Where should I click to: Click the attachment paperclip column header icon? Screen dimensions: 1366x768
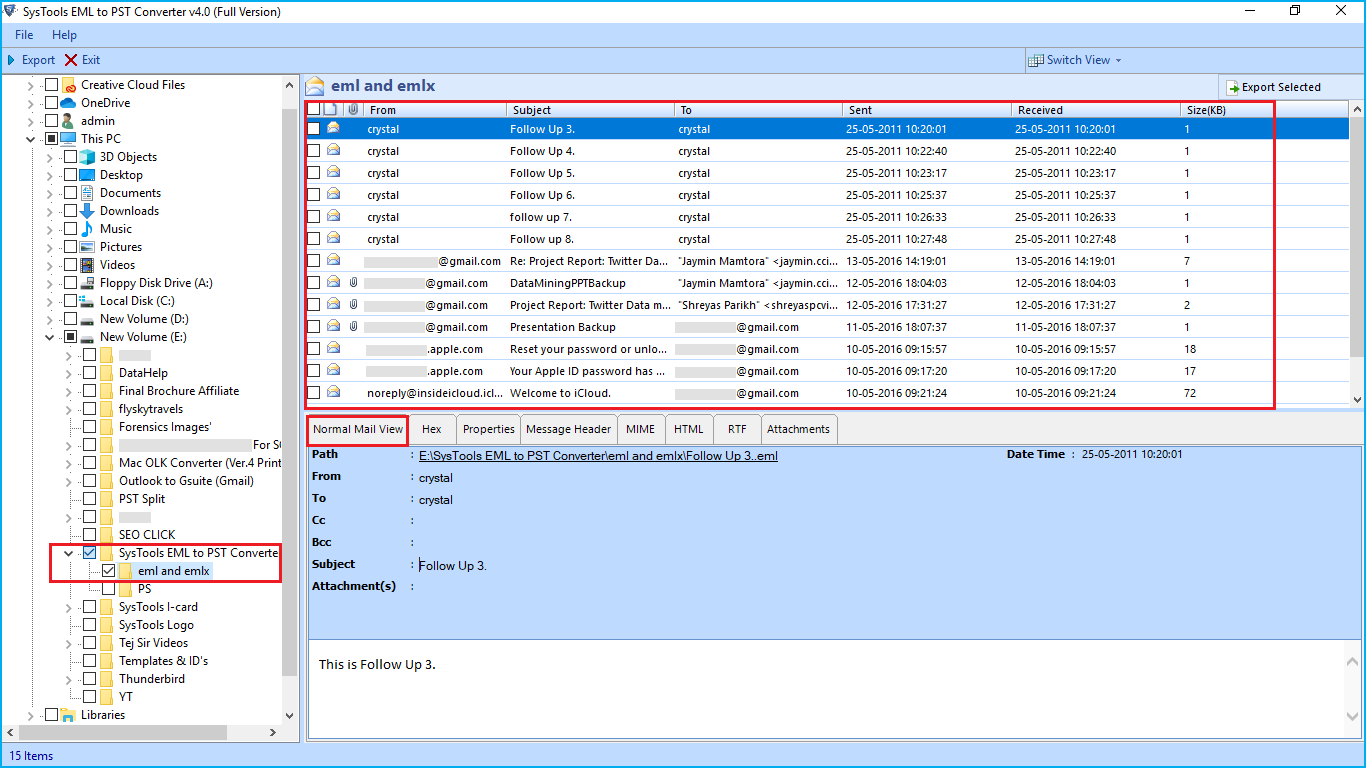point(353,110)
